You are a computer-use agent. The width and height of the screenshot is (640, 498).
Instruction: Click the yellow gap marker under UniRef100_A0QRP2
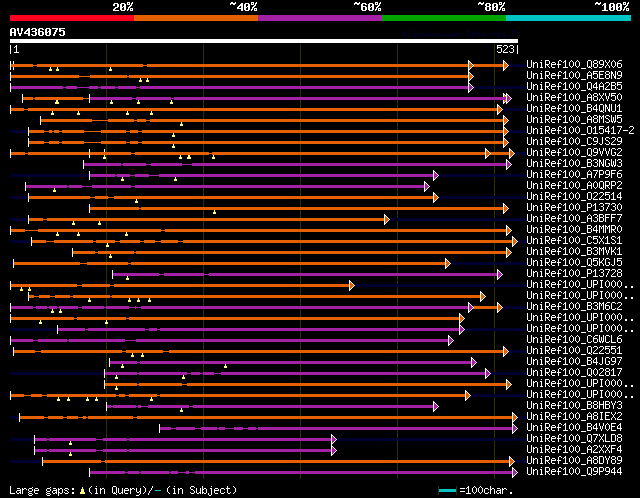coord(54,190)
